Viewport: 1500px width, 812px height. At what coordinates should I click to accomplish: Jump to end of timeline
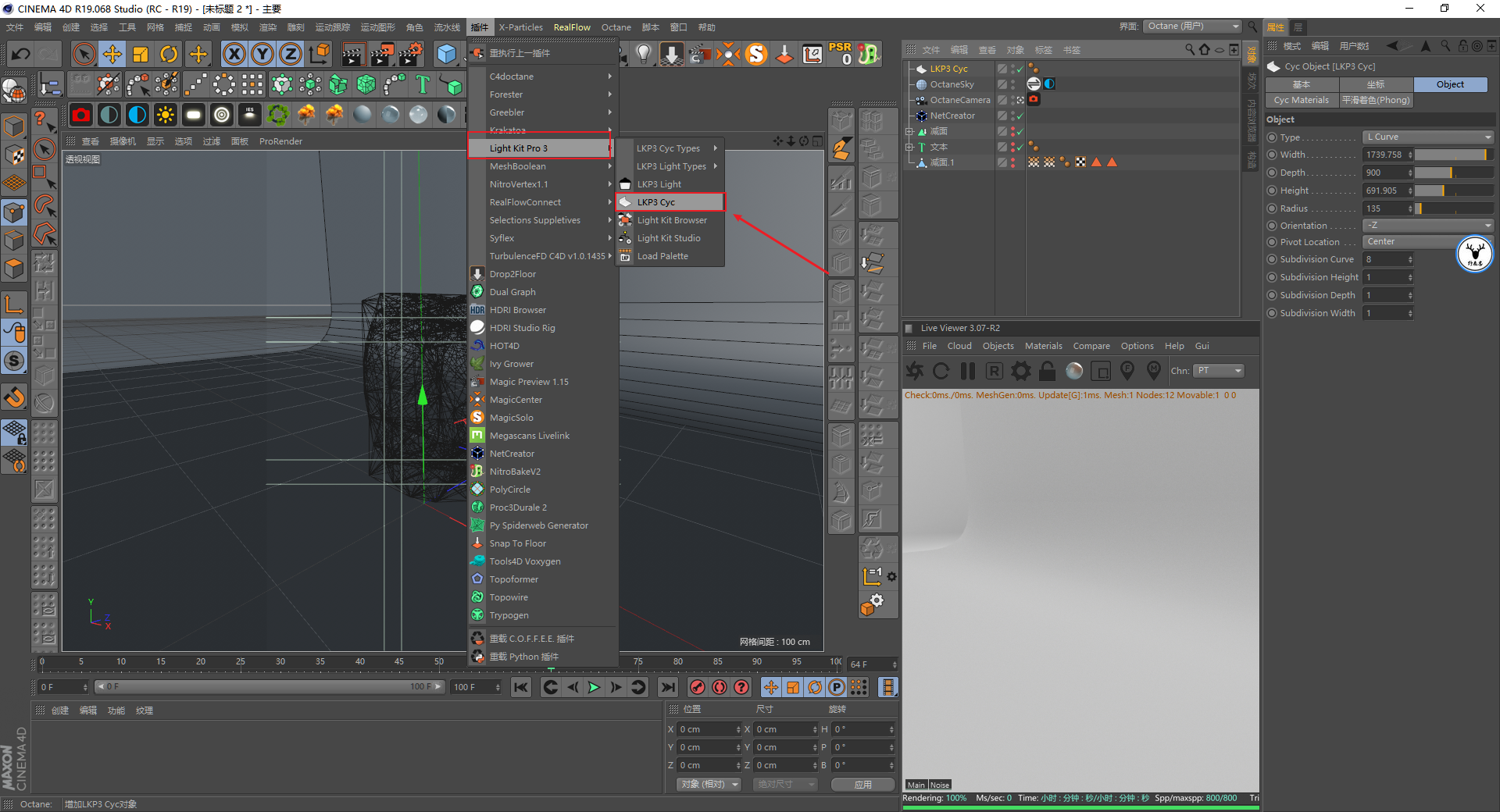click(667, 687)
